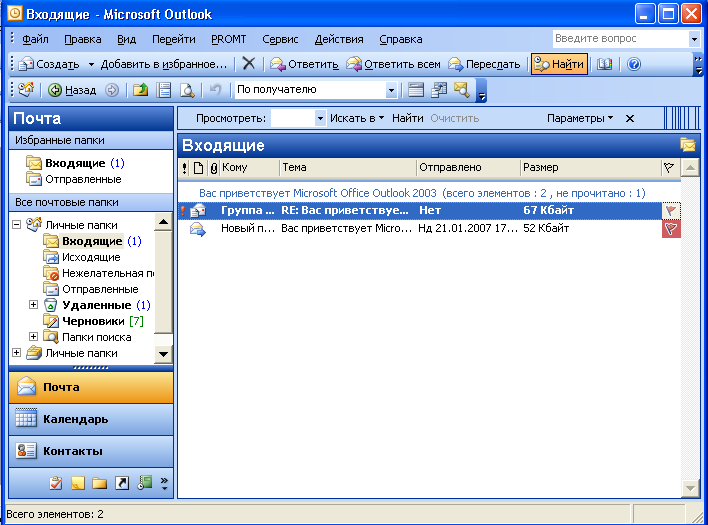Click the Outlook Today icon
The image size is (708, 525).
click(x=26, y=89)
